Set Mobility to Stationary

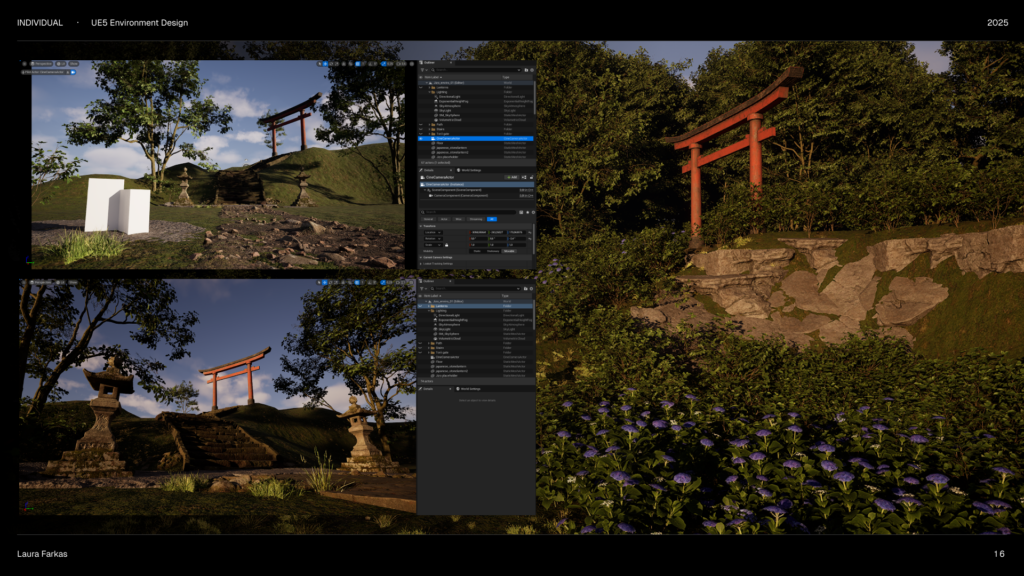[493, 251]
